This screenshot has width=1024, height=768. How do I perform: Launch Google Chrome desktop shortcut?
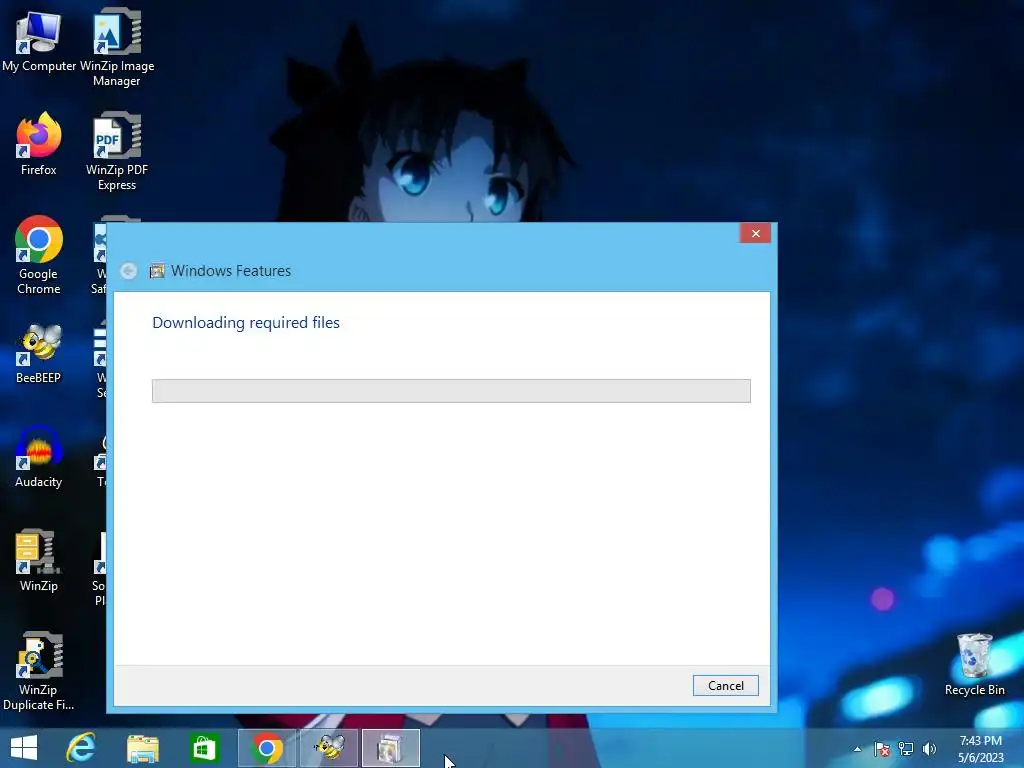pos(39,255)
